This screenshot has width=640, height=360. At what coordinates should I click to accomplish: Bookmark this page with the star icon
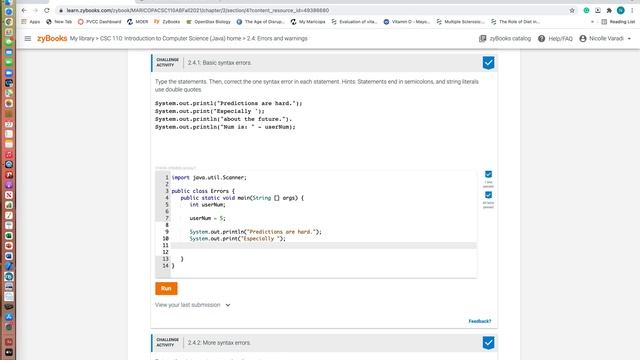click(572, 10)
